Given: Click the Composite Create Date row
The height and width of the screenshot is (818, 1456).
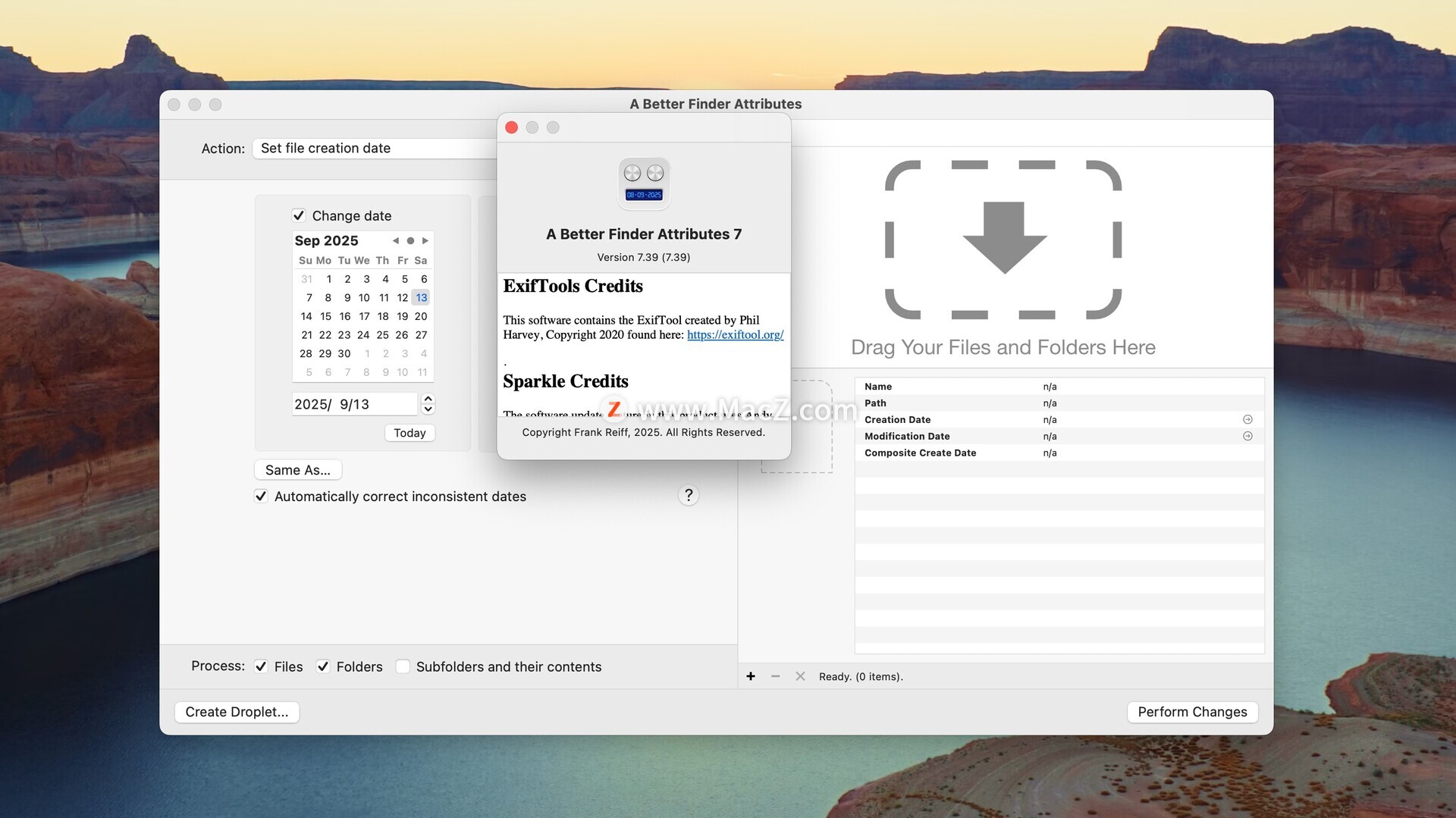Looking at the screenshot, I should (1059, 453).
